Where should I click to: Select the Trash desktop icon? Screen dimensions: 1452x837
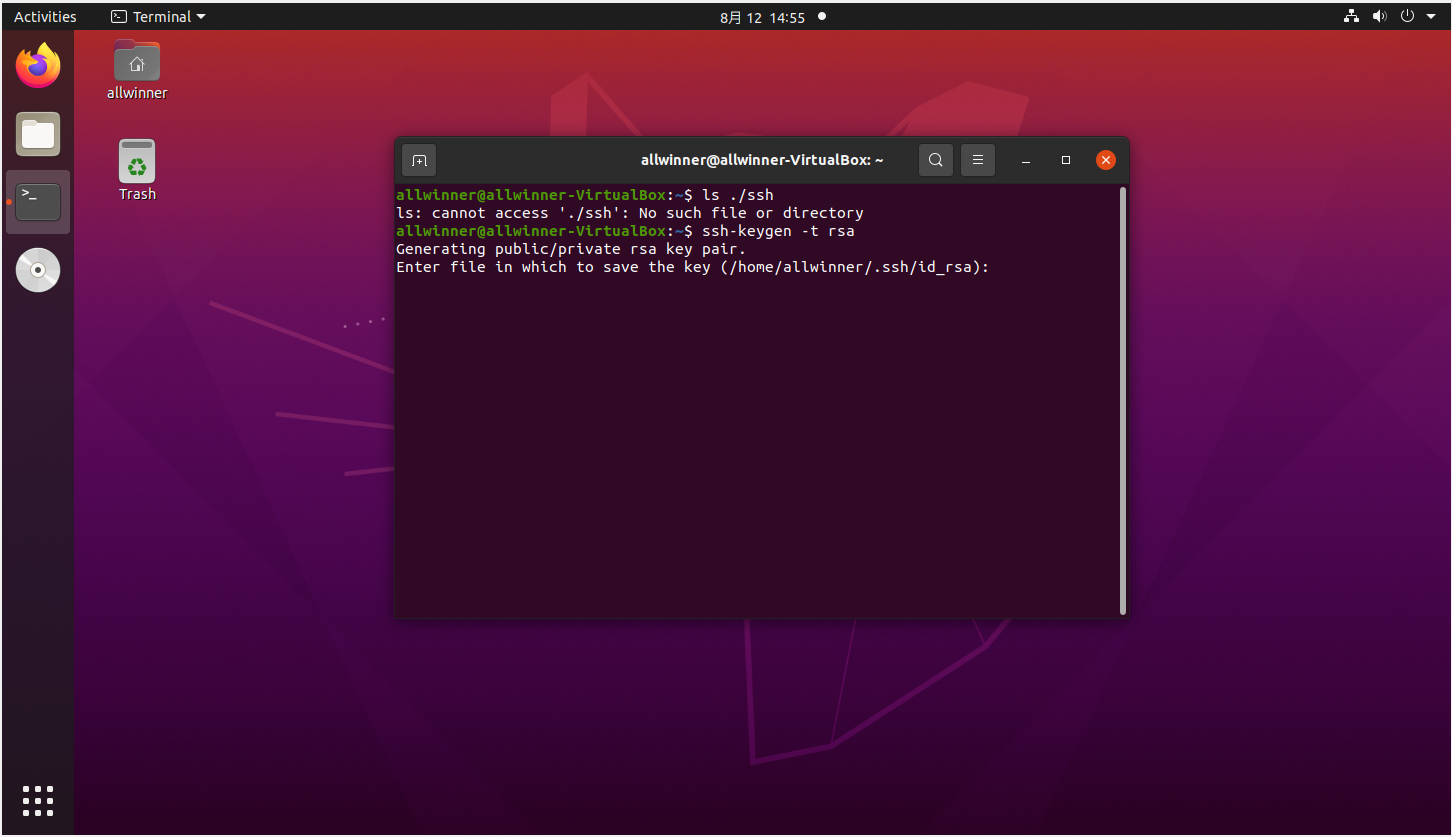[x=137, y=162]
